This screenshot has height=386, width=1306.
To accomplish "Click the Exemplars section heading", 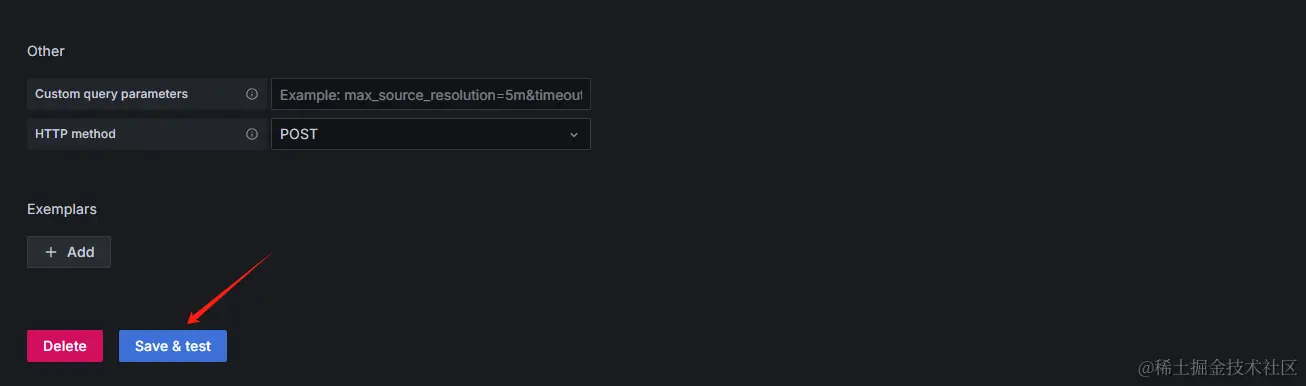I will click(x=62, y=209).
